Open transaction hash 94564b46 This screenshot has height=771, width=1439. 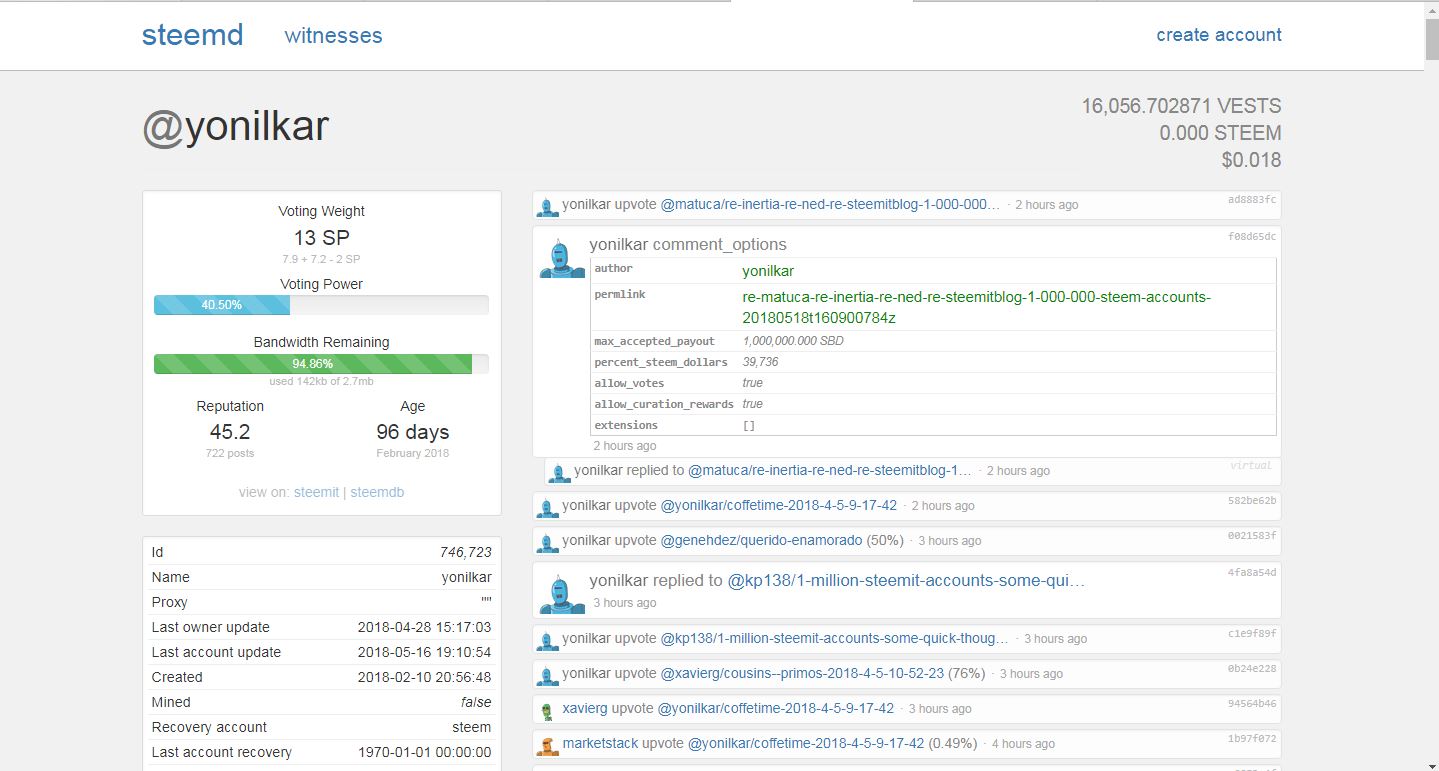point(1252,704)
